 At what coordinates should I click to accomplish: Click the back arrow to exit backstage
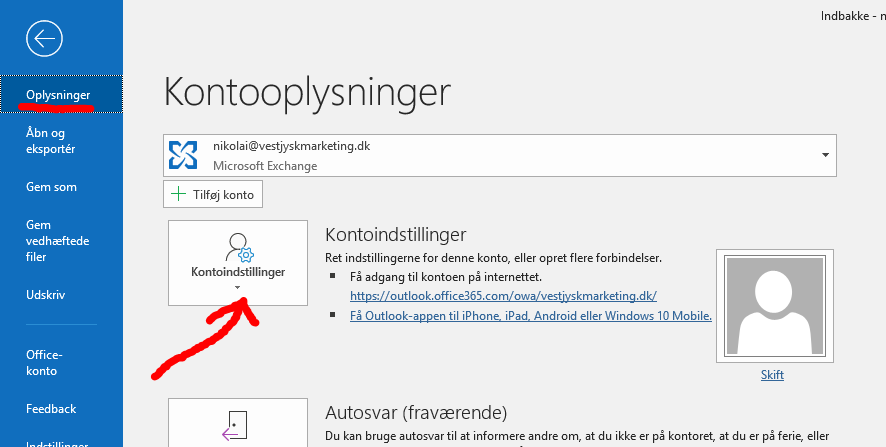point(43,39)
